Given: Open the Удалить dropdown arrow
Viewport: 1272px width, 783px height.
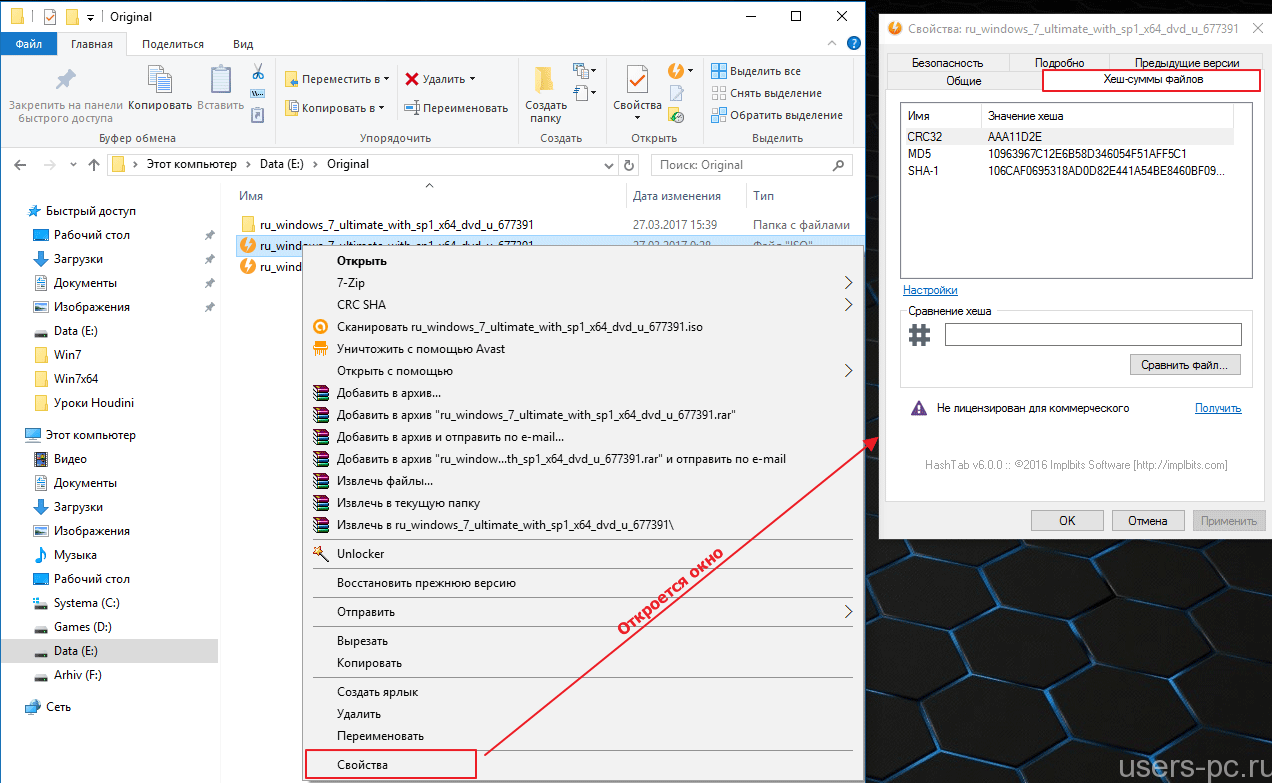Looking at the screenshot, I should tap(472, 79).
